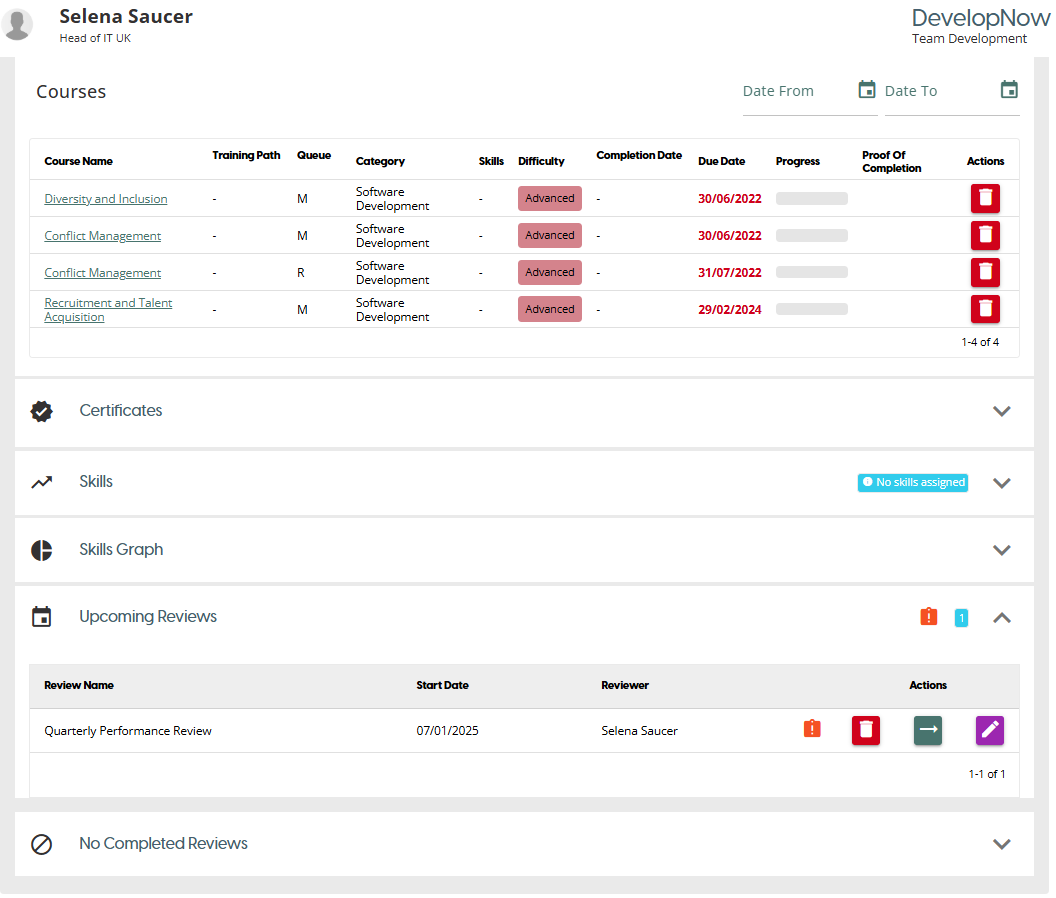Screen dimensions: 1056x898
Task: Click trash icon for Recruitment and Talent Acquisition
Action: (985, 309)
